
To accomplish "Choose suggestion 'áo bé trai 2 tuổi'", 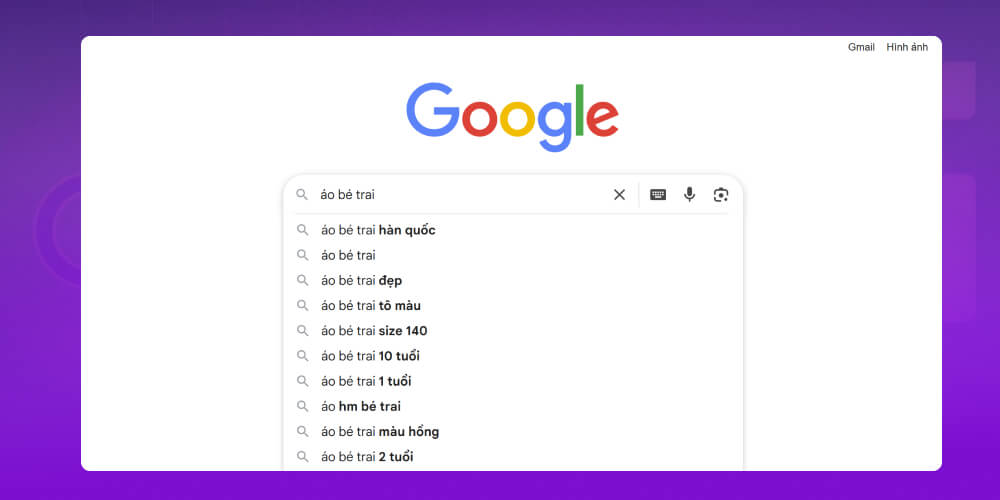I will [367, 457].
